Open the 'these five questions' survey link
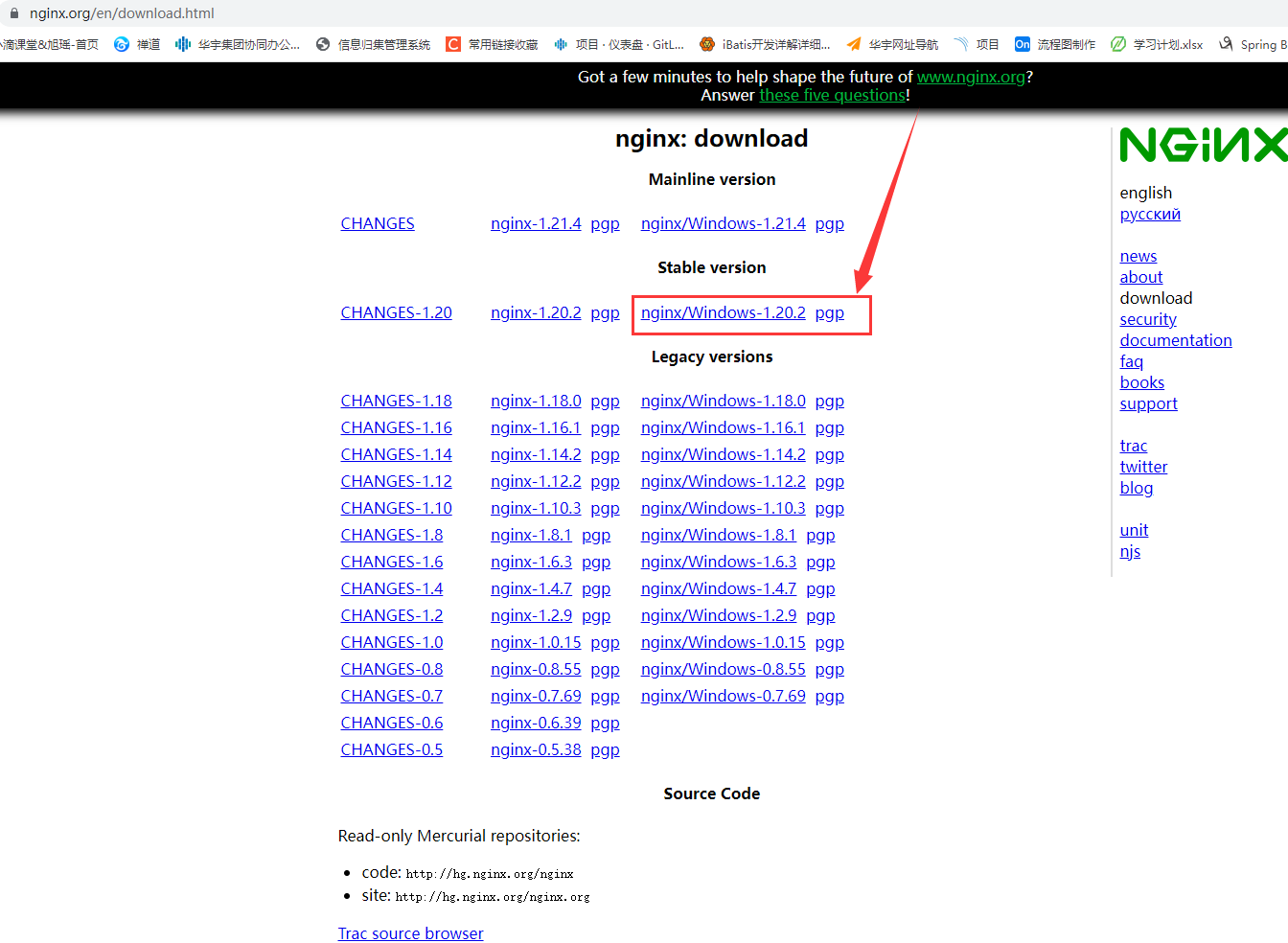1288x943 pixels. click(x=833, y=95)
